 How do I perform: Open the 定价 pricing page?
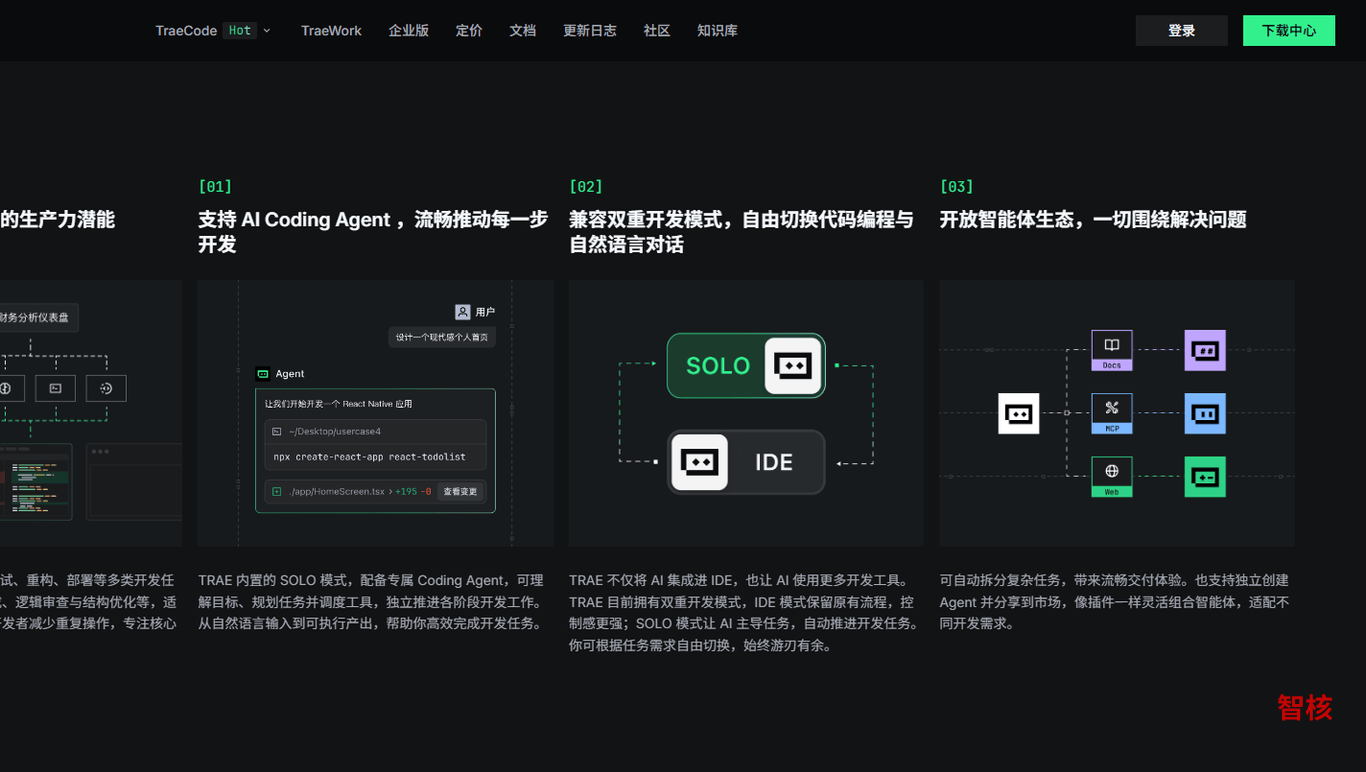(x=469, y=31)
